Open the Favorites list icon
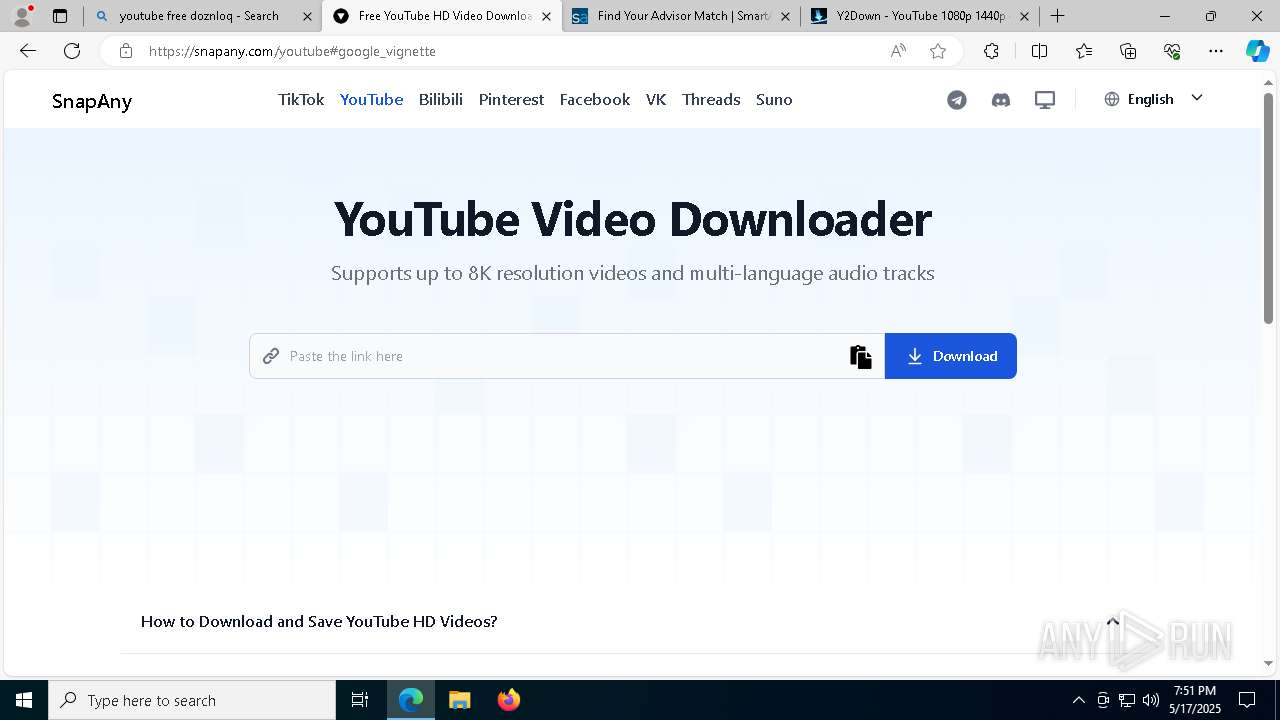This screenshot has width=1280, height=720. click(1084, 51)
